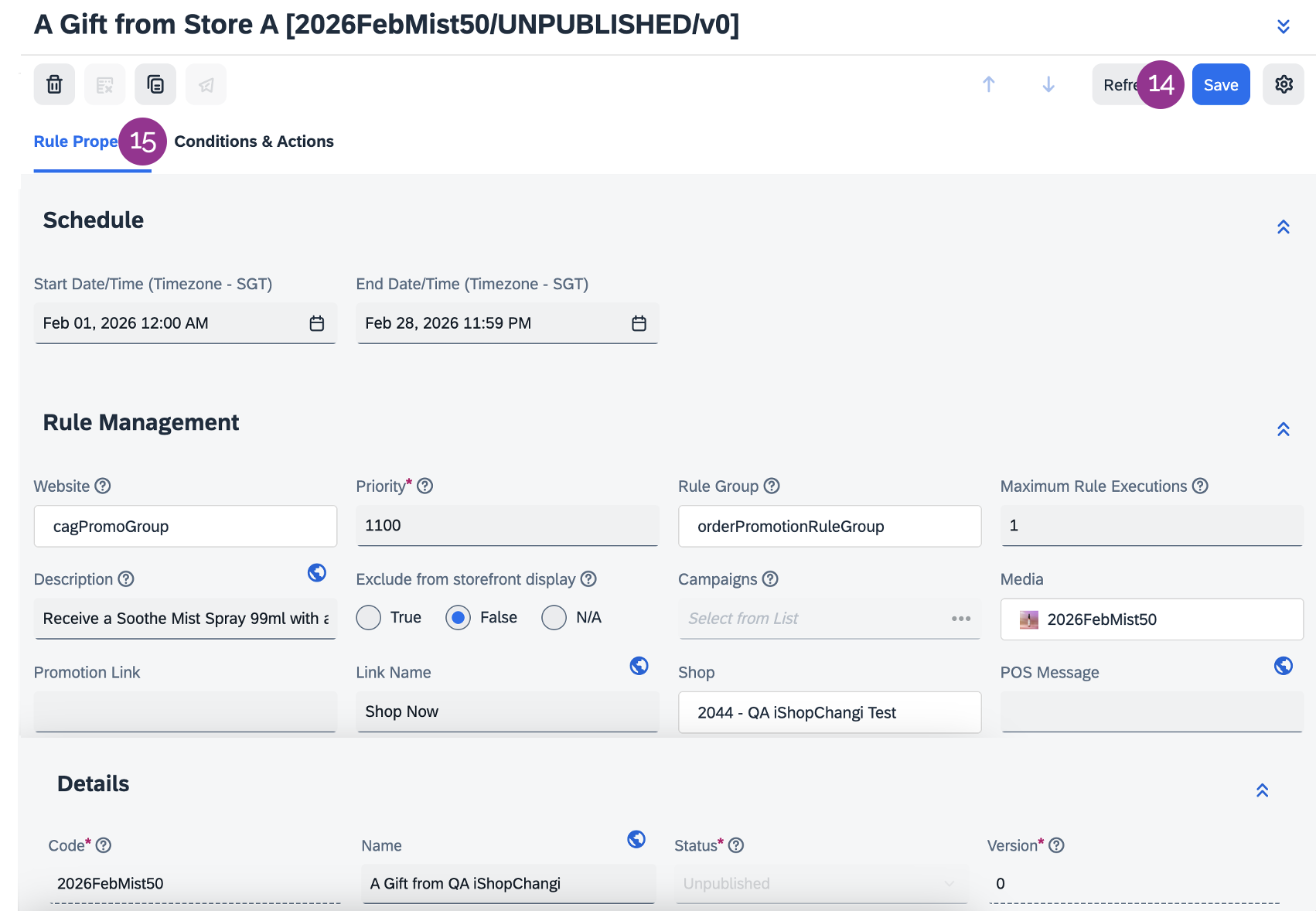The width and height of the screenshot is (1316, 911).
Task: Switch to Conditions & Actions tab
Action: 254,142
